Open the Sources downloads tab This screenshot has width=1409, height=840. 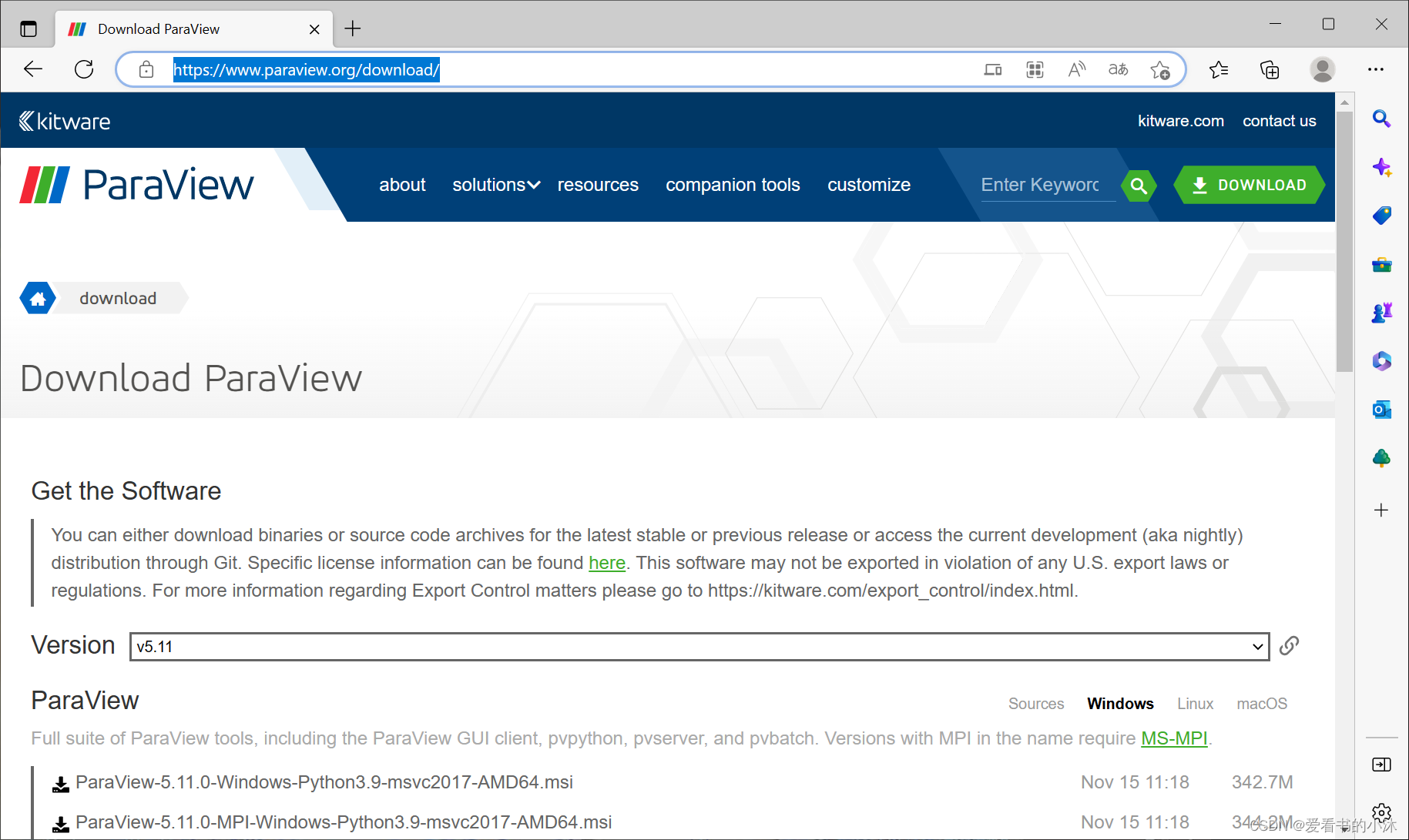click(1035, 704)
